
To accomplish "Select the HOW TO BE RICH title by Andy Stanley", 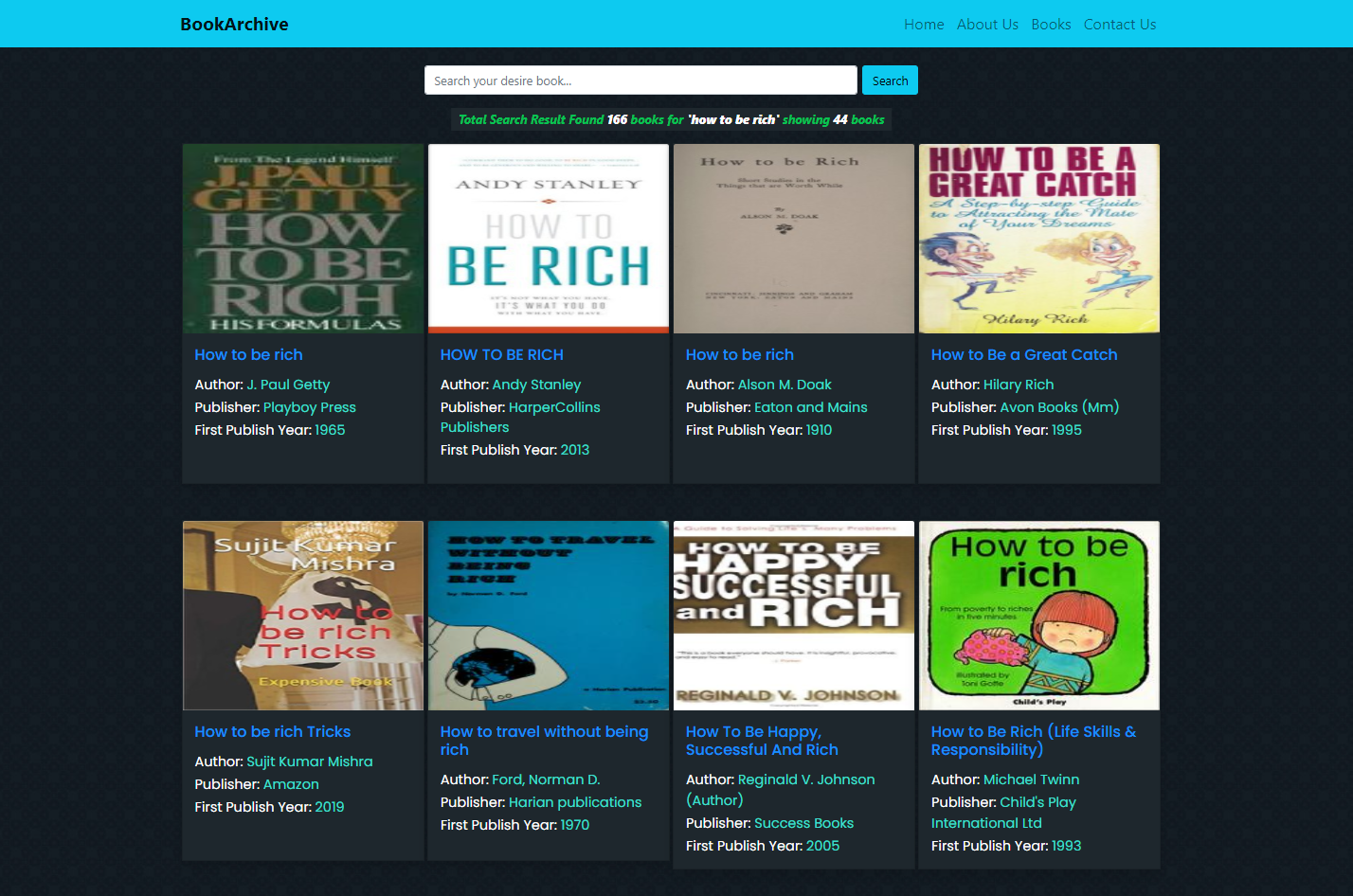I will 502,354.
